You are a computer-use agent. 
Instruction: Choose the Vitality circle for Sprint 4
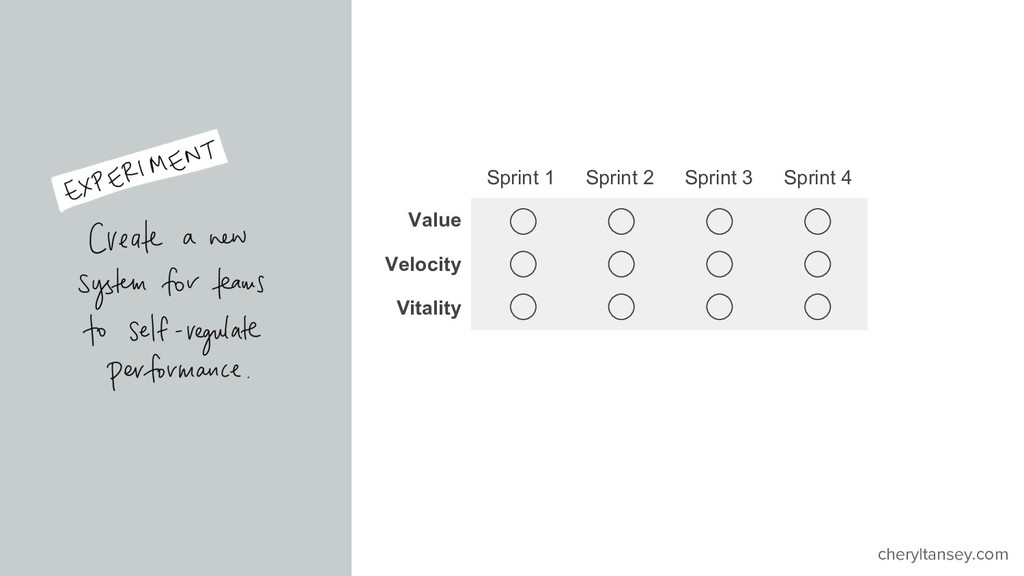tap(818, 307)
